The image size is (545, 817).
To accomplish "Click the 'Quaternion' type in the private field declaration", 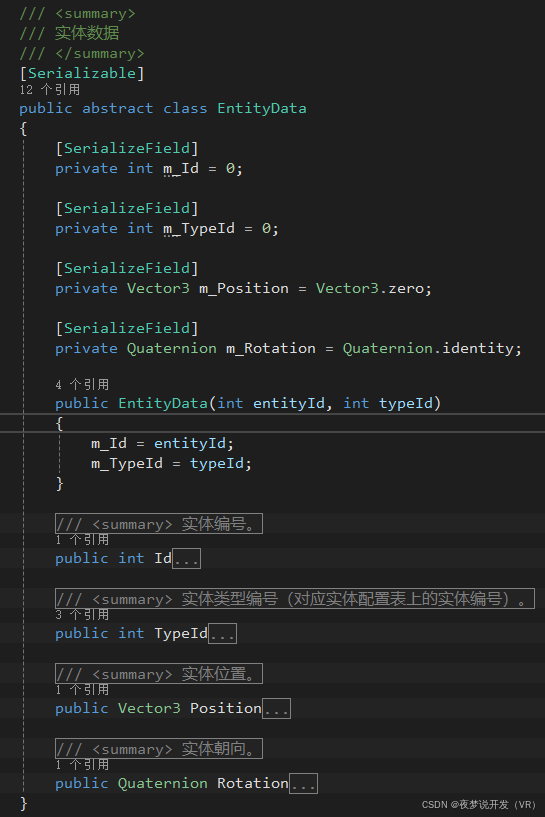I will pyautogui.click(x=171, y=349).
